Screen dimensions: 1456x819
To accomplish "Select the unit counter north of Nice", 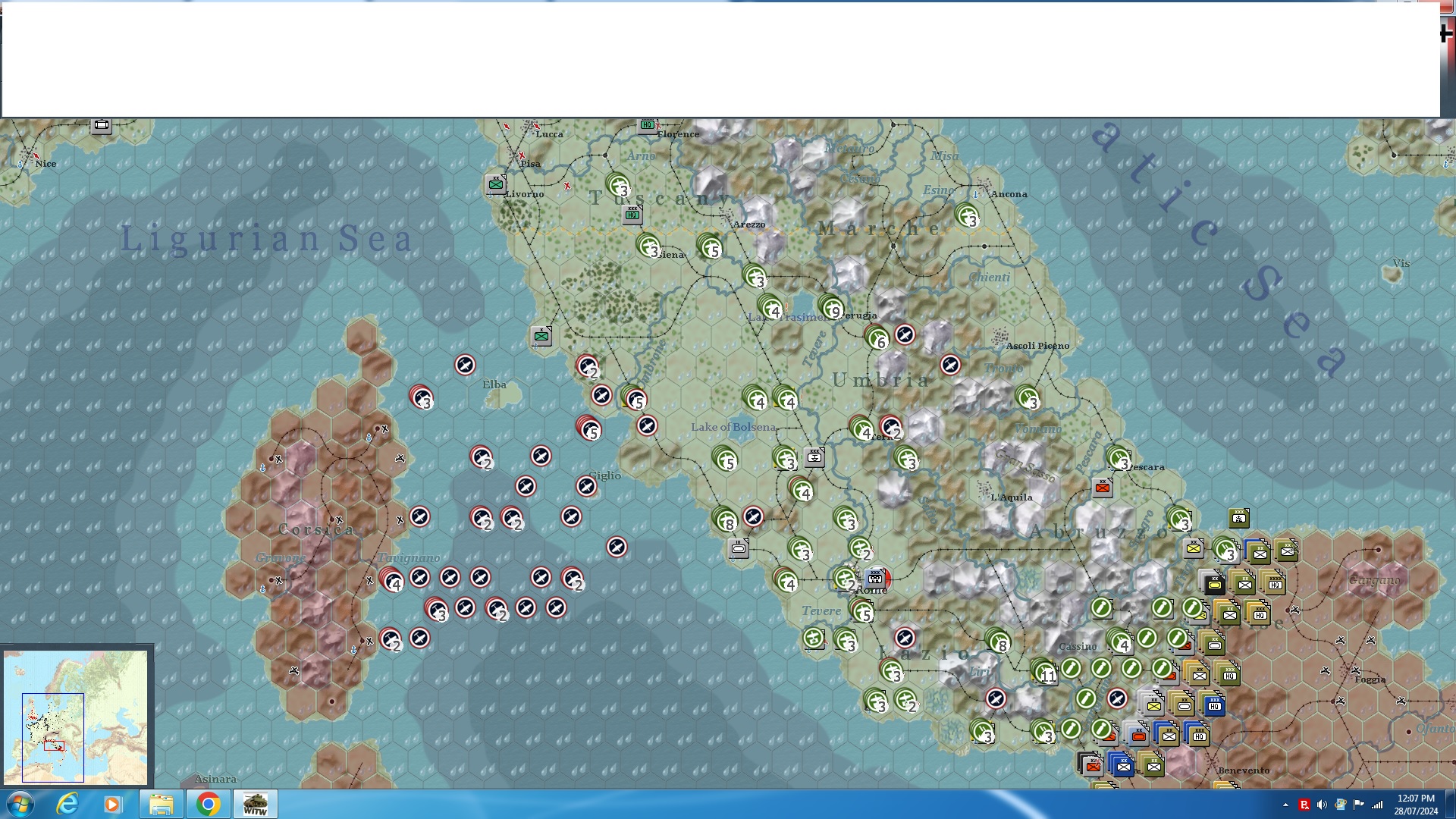I will [102, 125].
